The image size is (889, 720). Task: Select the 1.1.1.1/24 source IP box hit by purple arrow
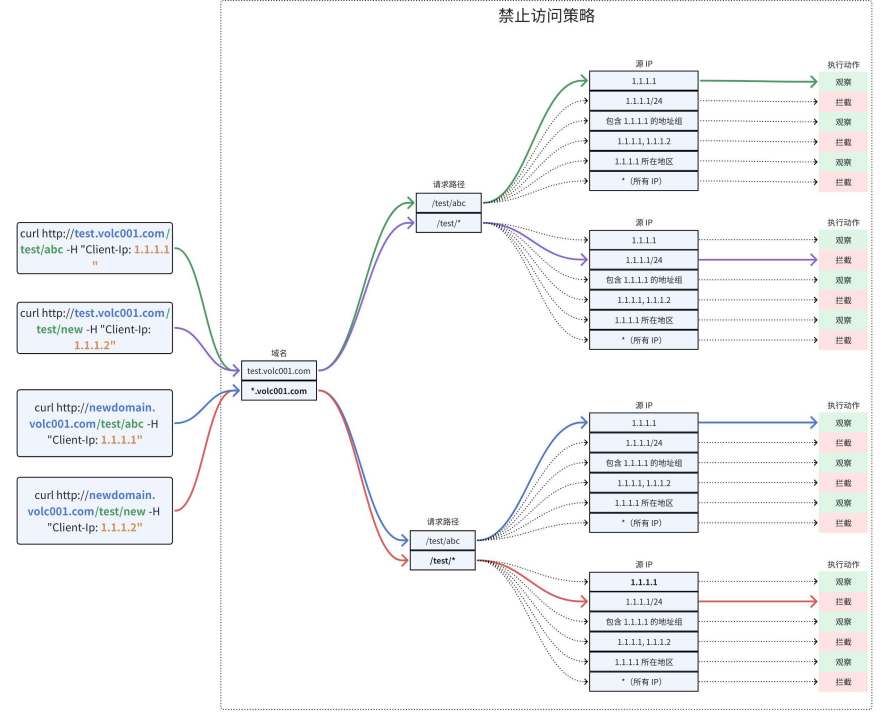click(644, 260)
